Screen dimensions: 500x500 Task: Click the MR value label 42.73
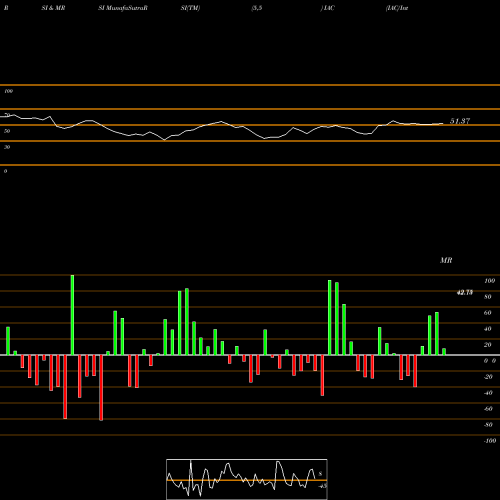click(465, 293)
